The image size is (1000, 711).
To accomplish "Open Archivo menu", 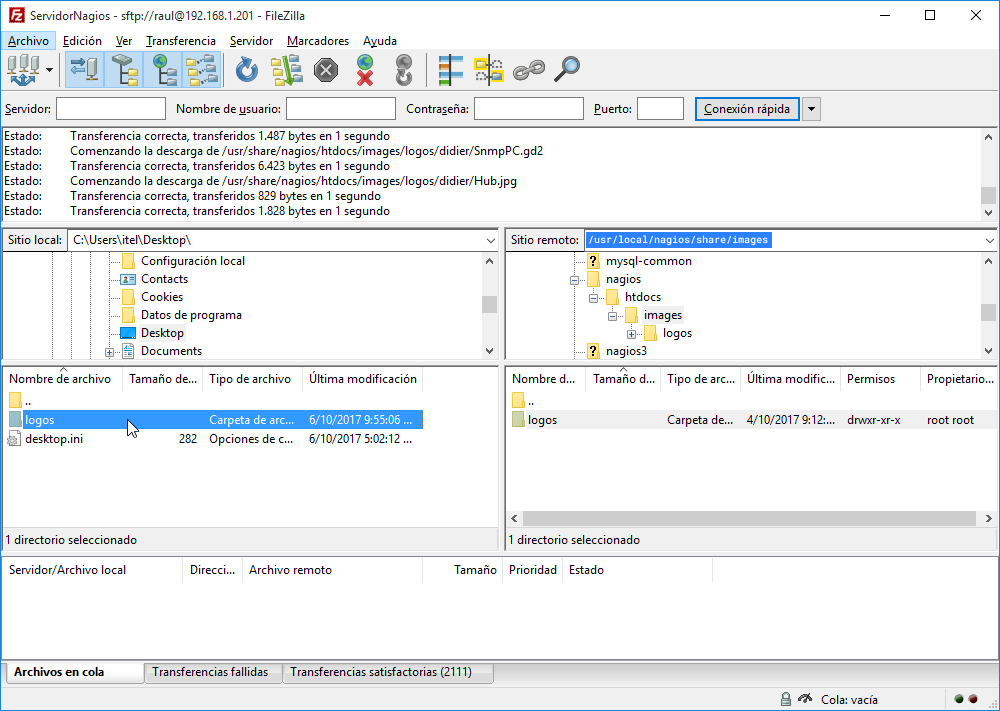I will (x=28, y=41).
